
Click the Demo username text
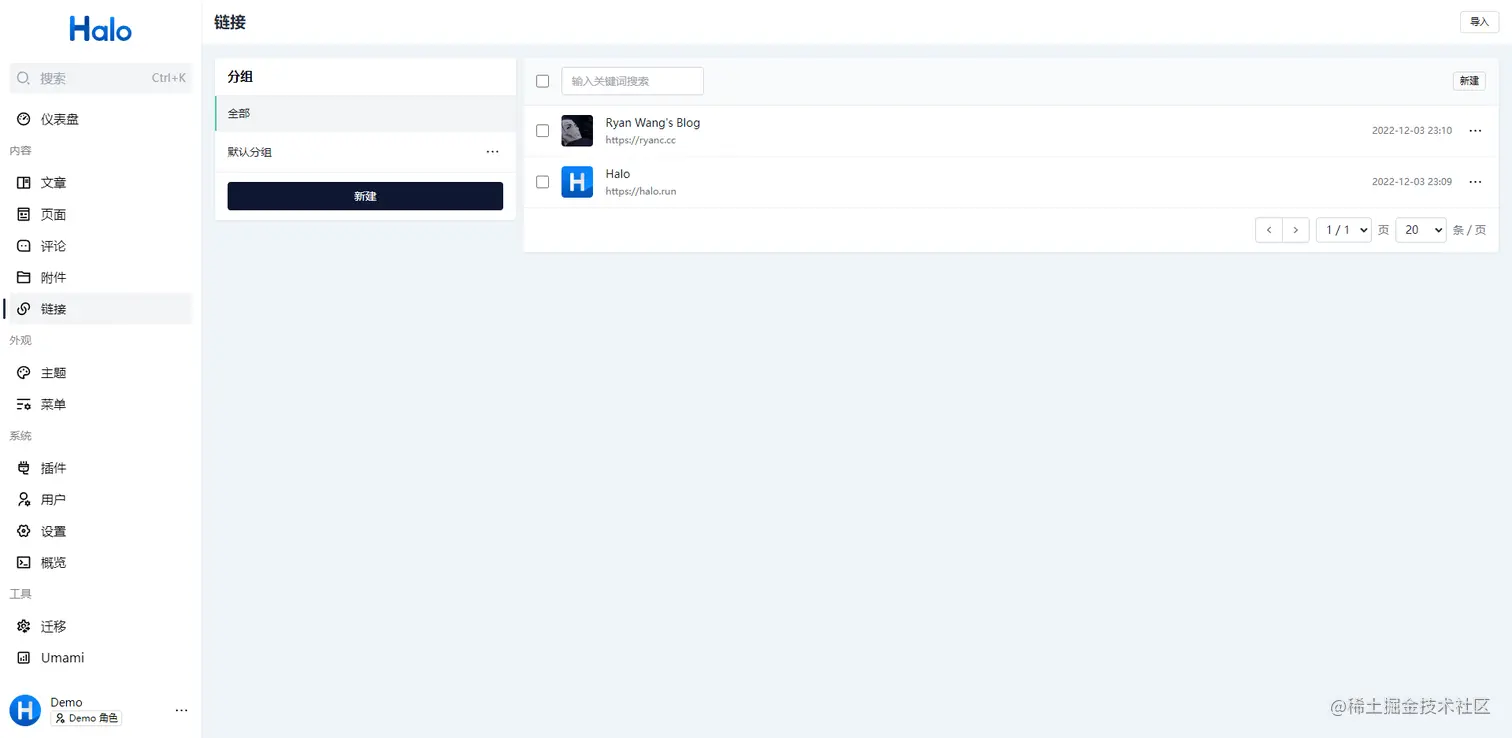(x=67, y=702)
